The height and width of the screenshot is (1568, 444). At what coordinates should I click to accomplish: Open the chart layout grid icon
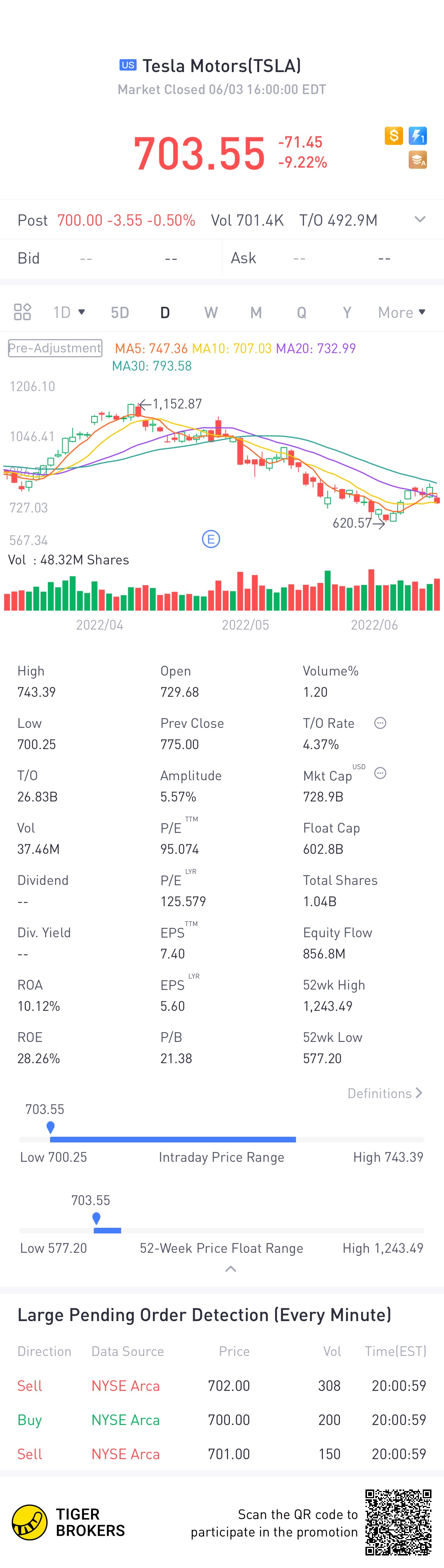(22, 312)
